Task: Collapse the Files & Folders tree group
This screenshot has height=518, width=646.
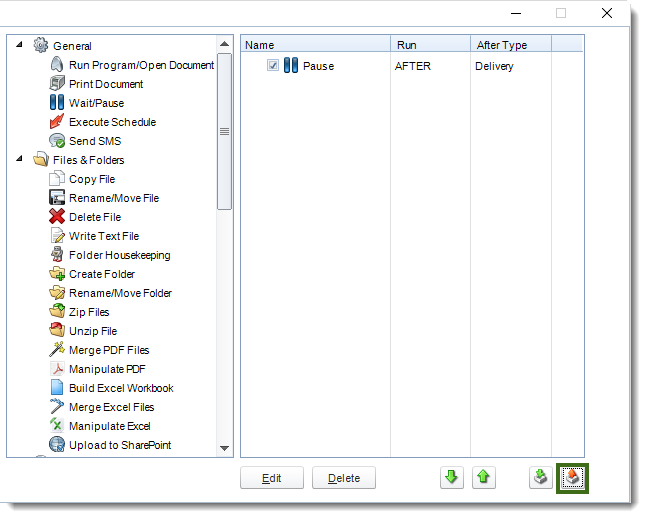Action: pyautogui.click(x=19, y=159)
